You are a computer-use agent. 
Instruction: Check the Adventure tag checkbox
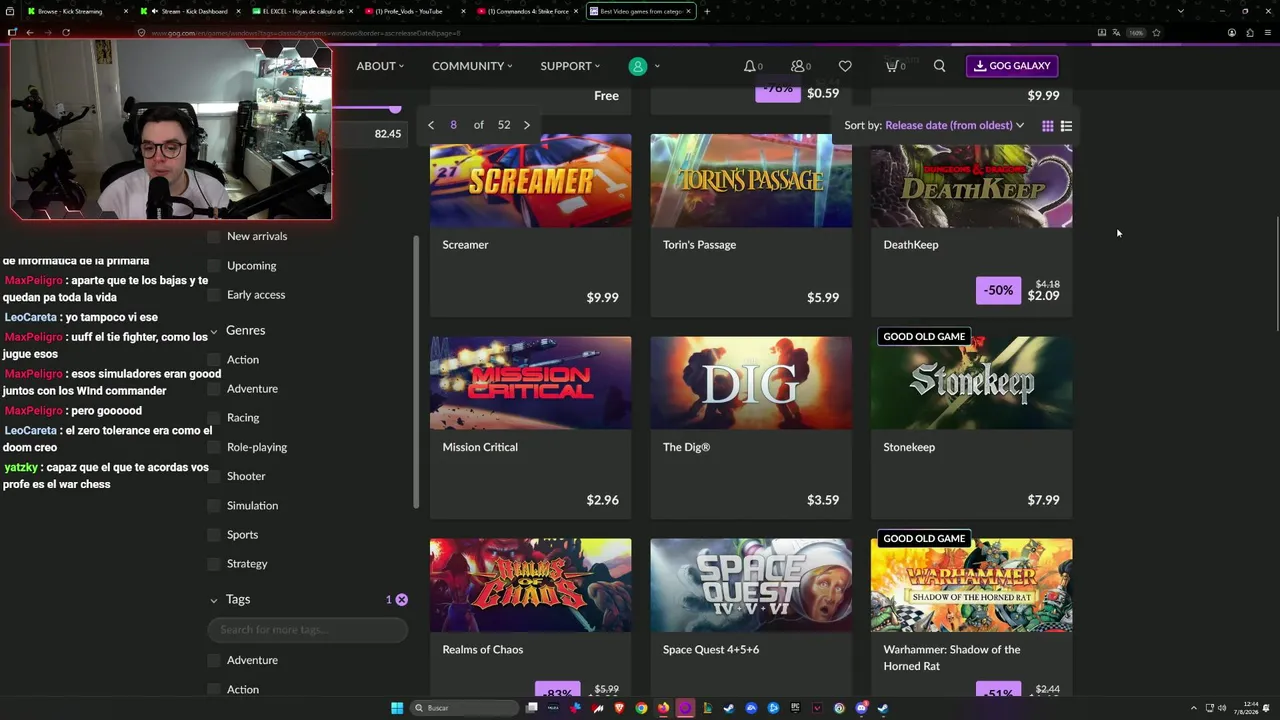click(x=213, y=661)
